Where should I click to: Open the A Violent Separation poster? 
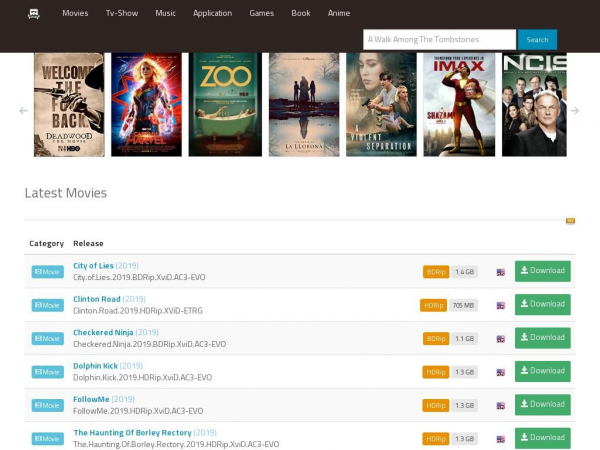tap(381, 104)
